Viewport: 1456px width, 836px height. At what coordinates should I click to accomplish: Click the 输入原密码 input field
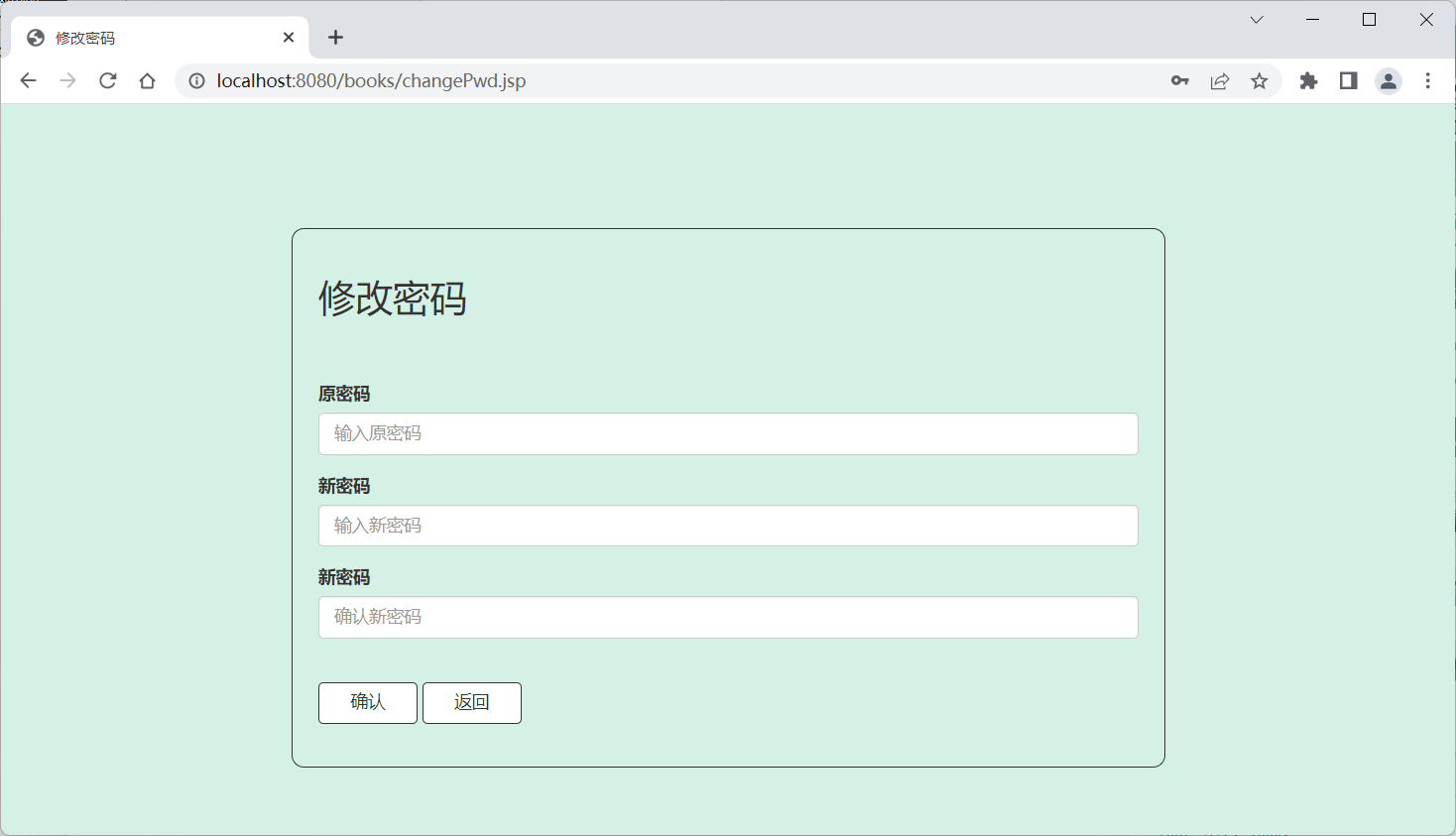point(728,434)
